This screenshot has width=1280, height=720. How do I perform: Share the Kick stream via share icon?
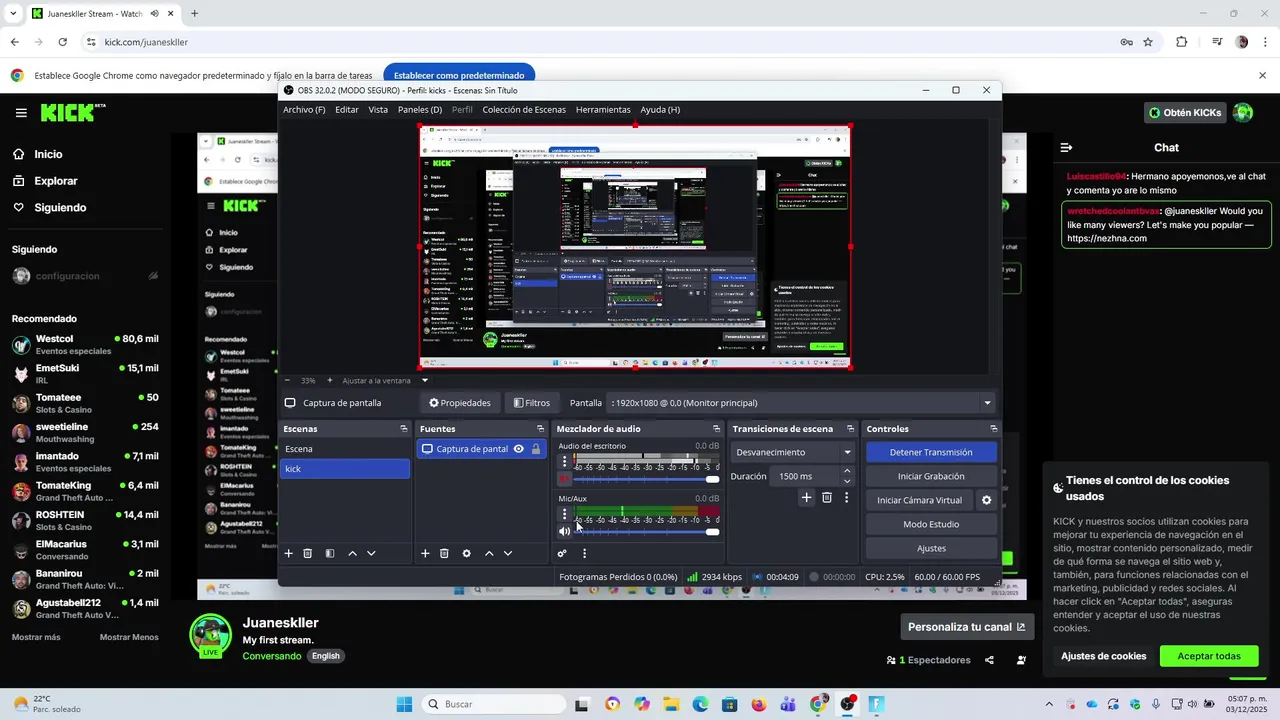[989, 660]
